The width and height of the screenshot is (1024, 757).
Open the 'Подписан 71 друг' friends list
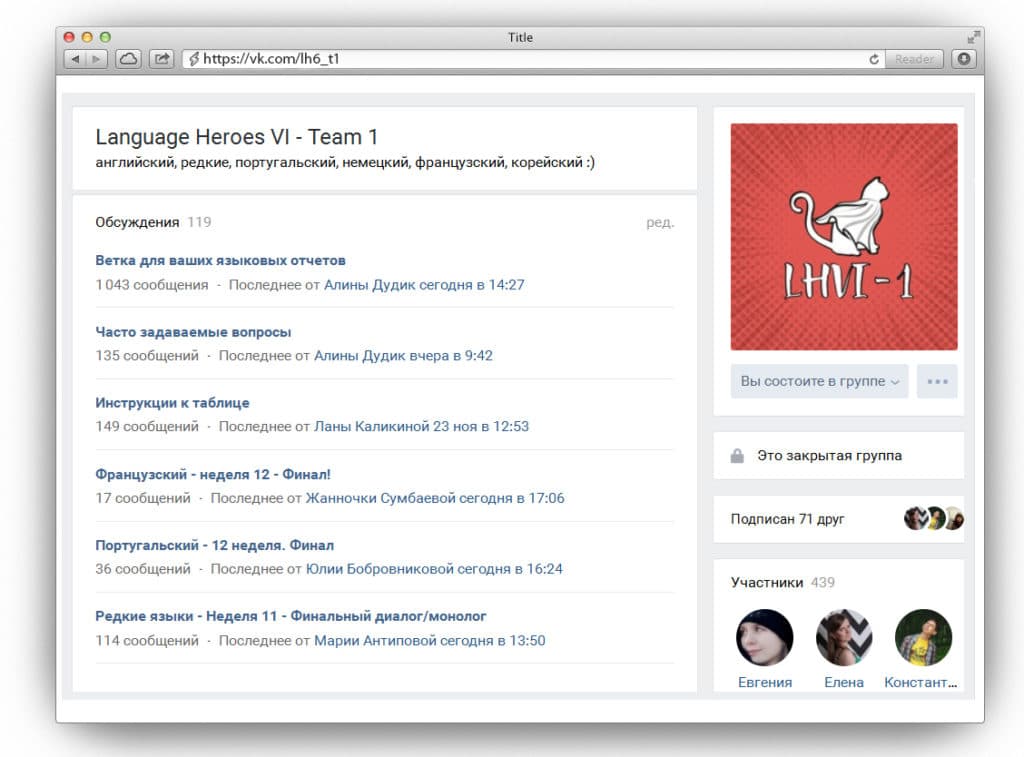787,519
